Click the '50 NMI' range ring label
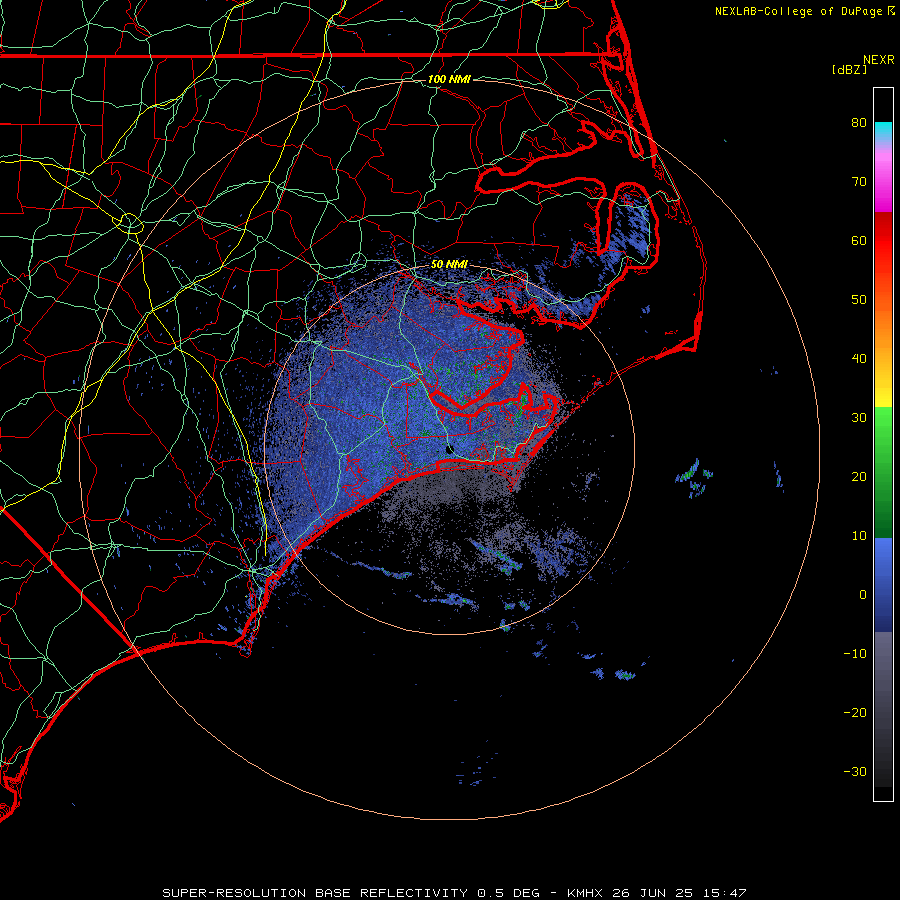The height and width of the screenshot is (900, 900). (449, 264)
